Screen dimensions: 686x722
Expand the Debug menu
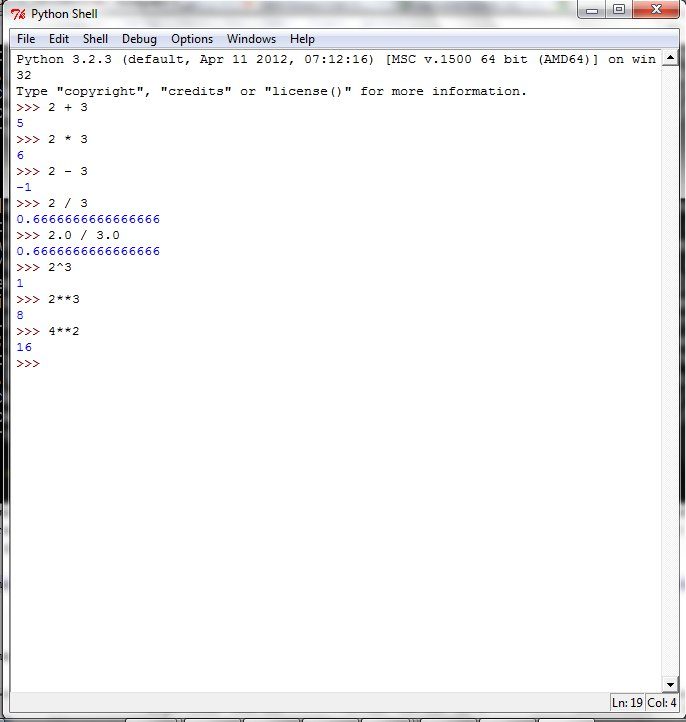pos(139,39)
